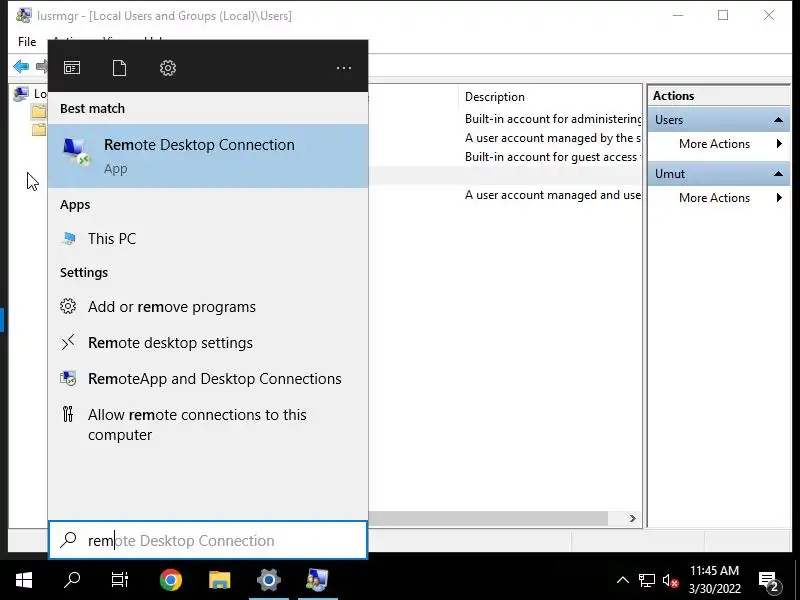This screenshot has width=800, height=600.
Task: Expand More Actions under Users
Action: (x=718, y=144)
